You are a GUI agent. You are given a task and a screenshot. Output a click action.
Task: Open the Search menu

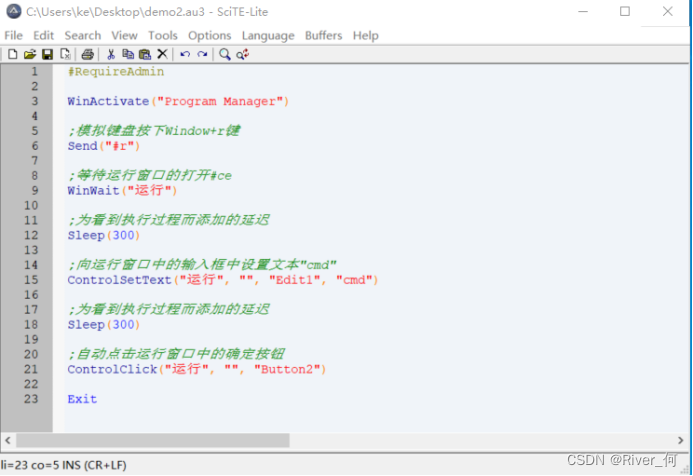(x=83, y=35)
